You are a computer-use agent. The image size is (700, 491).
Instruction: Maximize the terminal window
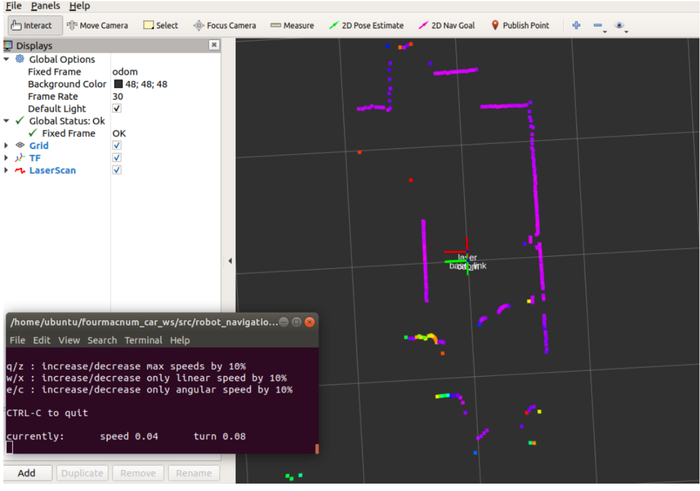pyautogui.click(x=296, y=322)
